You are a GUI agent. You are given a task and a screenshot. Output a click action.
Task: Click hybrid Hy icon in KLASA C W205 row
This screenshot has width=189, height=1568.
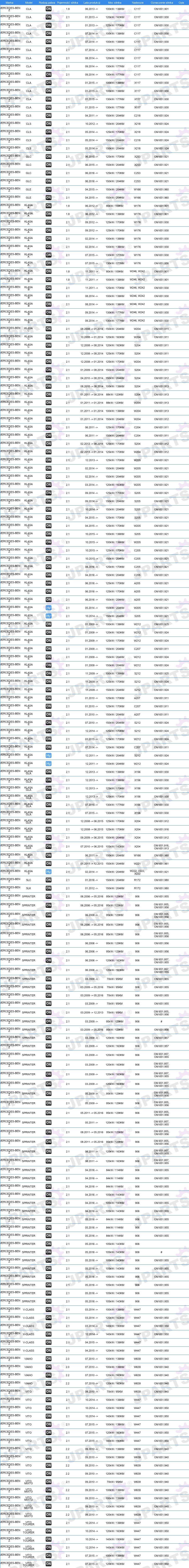49,607
